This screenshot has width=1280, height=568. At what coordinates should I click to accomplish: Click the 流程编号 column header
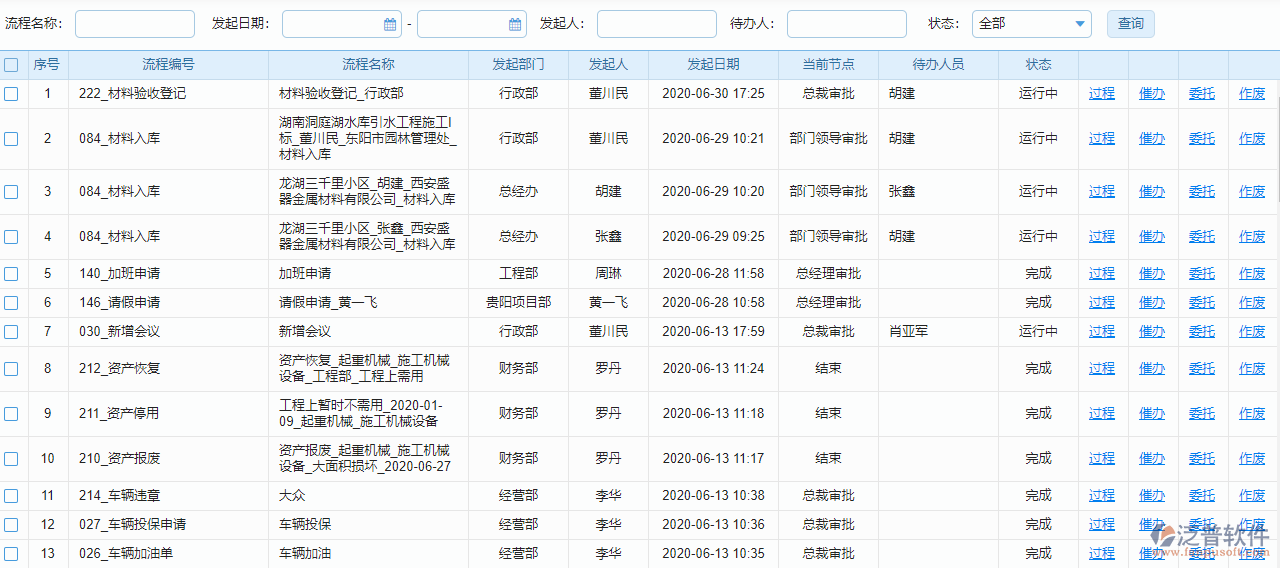[168, 65]
